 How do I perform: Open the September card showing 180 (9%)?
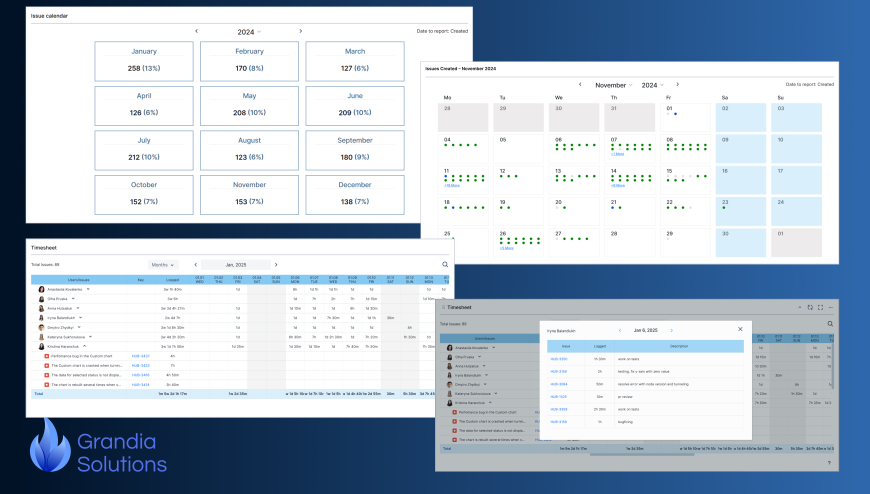point(355,150)
